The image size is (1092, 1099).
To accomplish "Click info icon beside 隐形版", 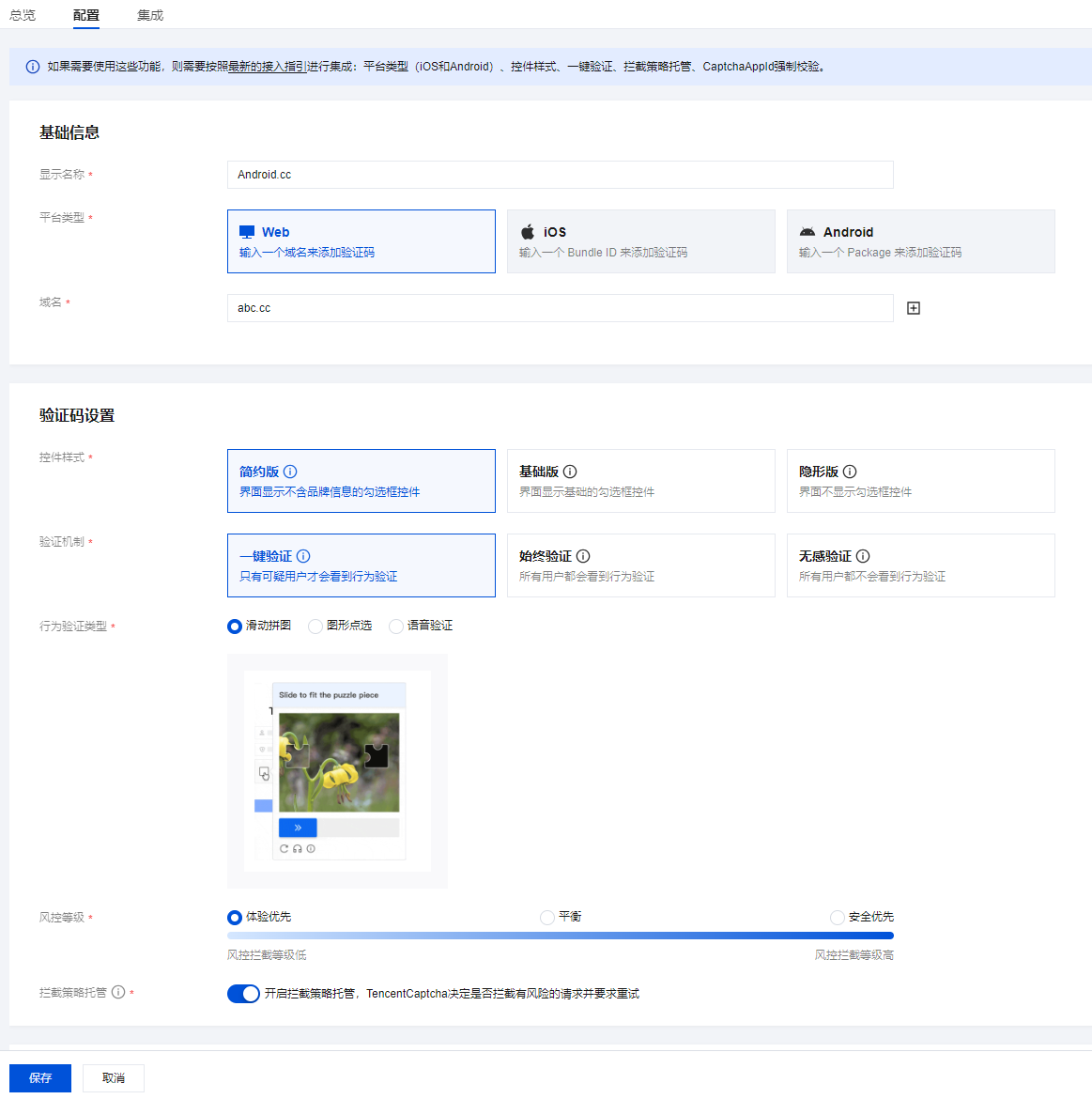I will (x=850, y=472).
